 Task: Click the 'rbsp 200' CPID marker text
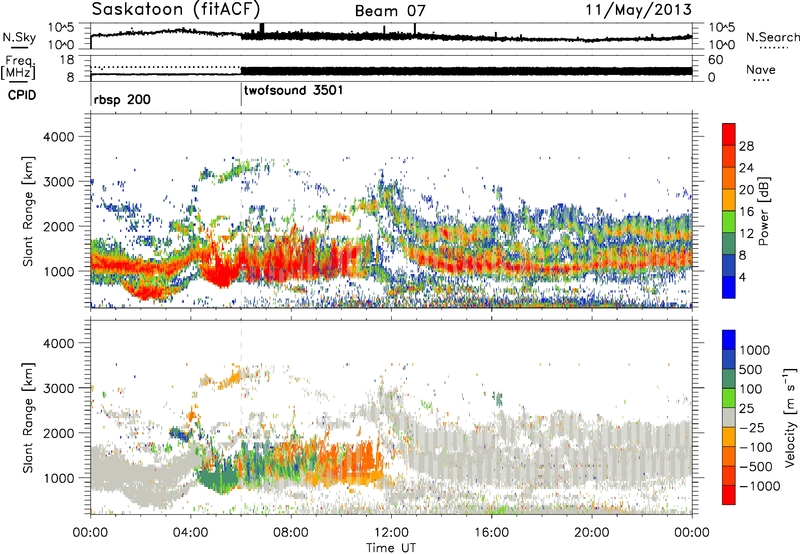122,99
